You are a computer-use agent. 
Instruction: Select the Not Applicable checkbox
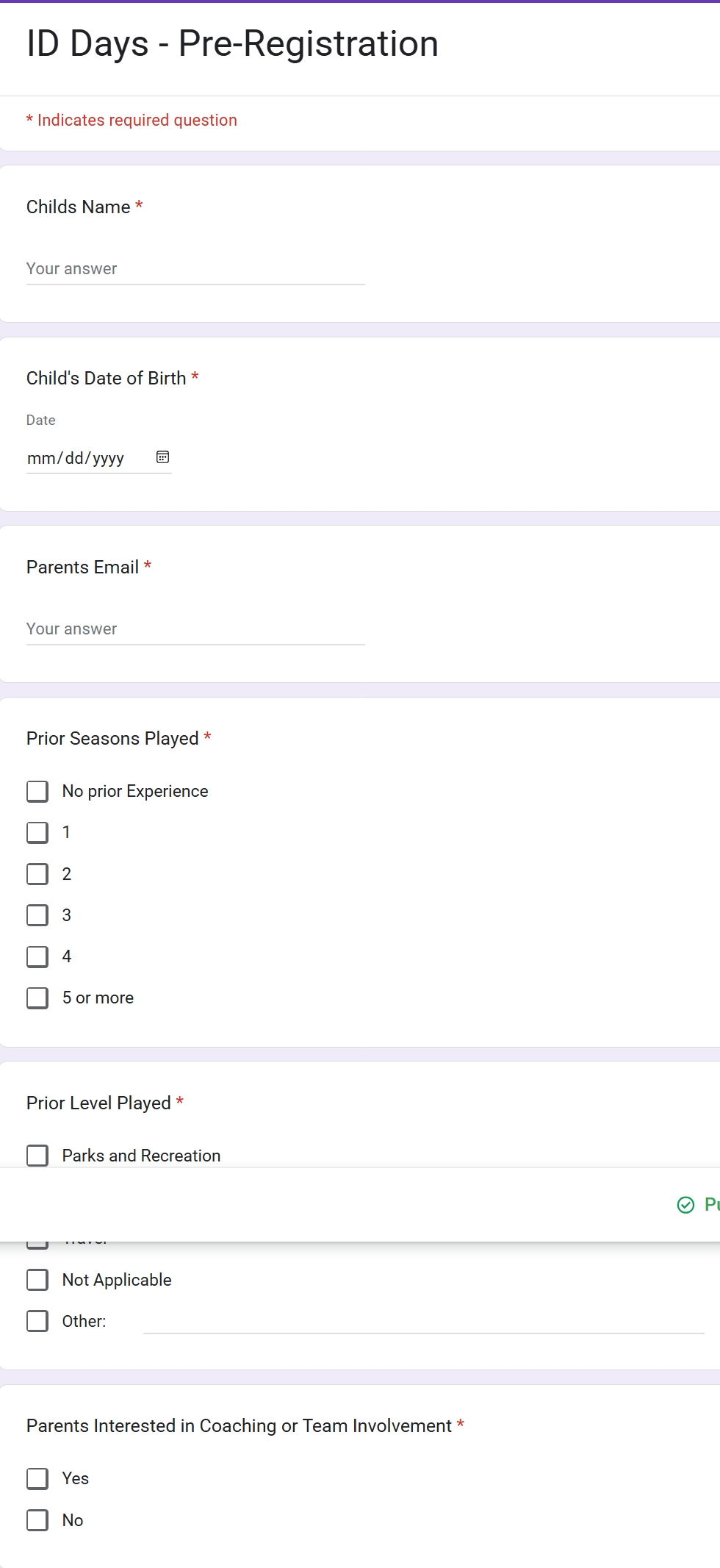click(37, 1280)
